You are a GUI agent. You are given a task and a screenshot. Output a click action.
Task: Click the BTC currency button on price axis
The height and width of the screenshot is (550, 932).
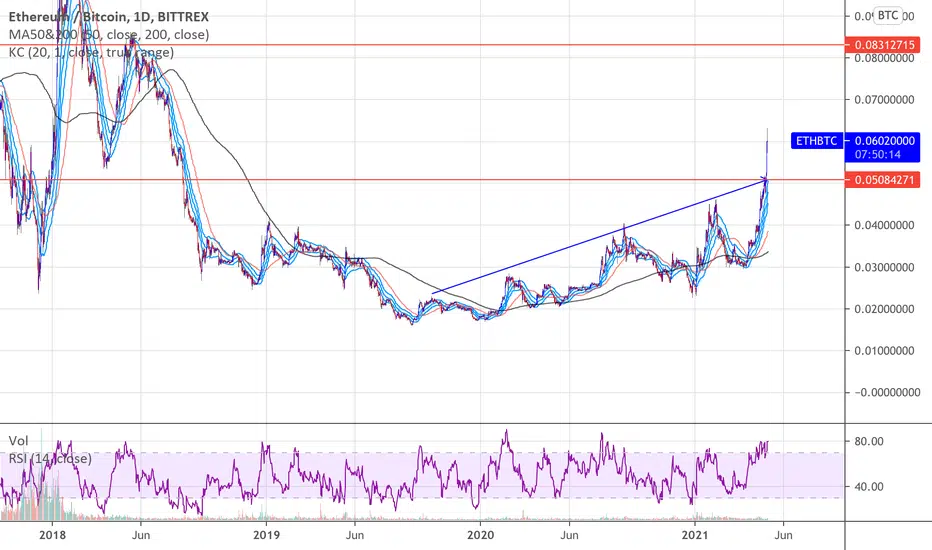coord(888,15)
